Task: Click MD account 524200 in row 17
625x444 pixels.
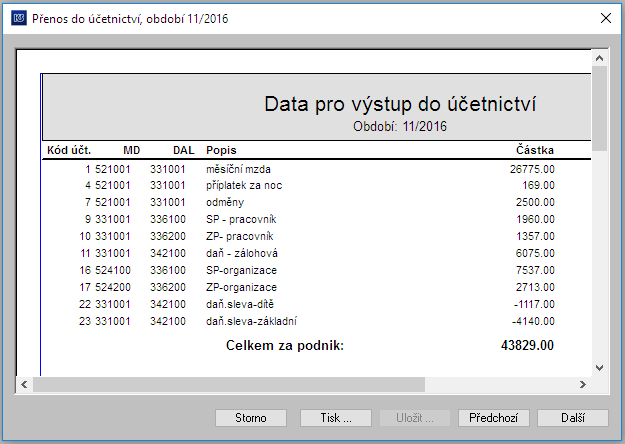Action: (x=113, y=287)
